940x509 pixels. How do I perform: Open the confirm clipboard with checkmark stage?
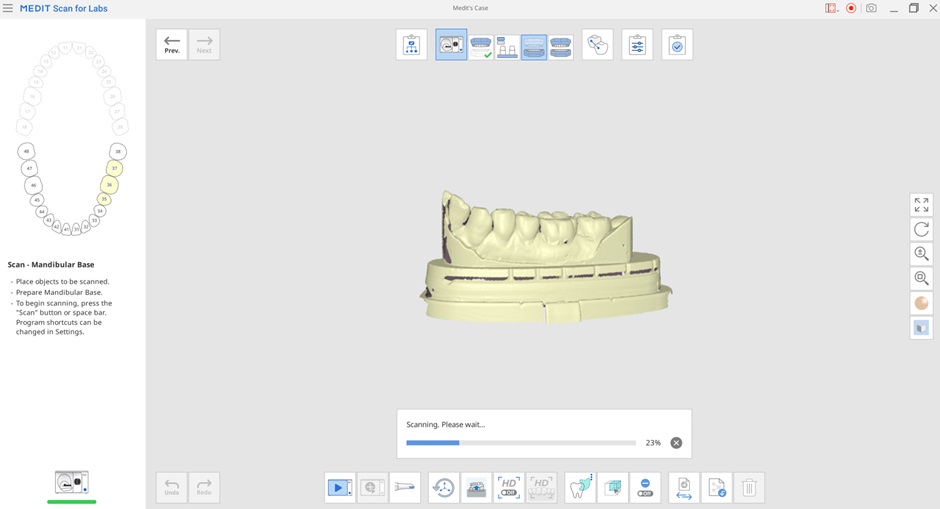tap(677, 44)
